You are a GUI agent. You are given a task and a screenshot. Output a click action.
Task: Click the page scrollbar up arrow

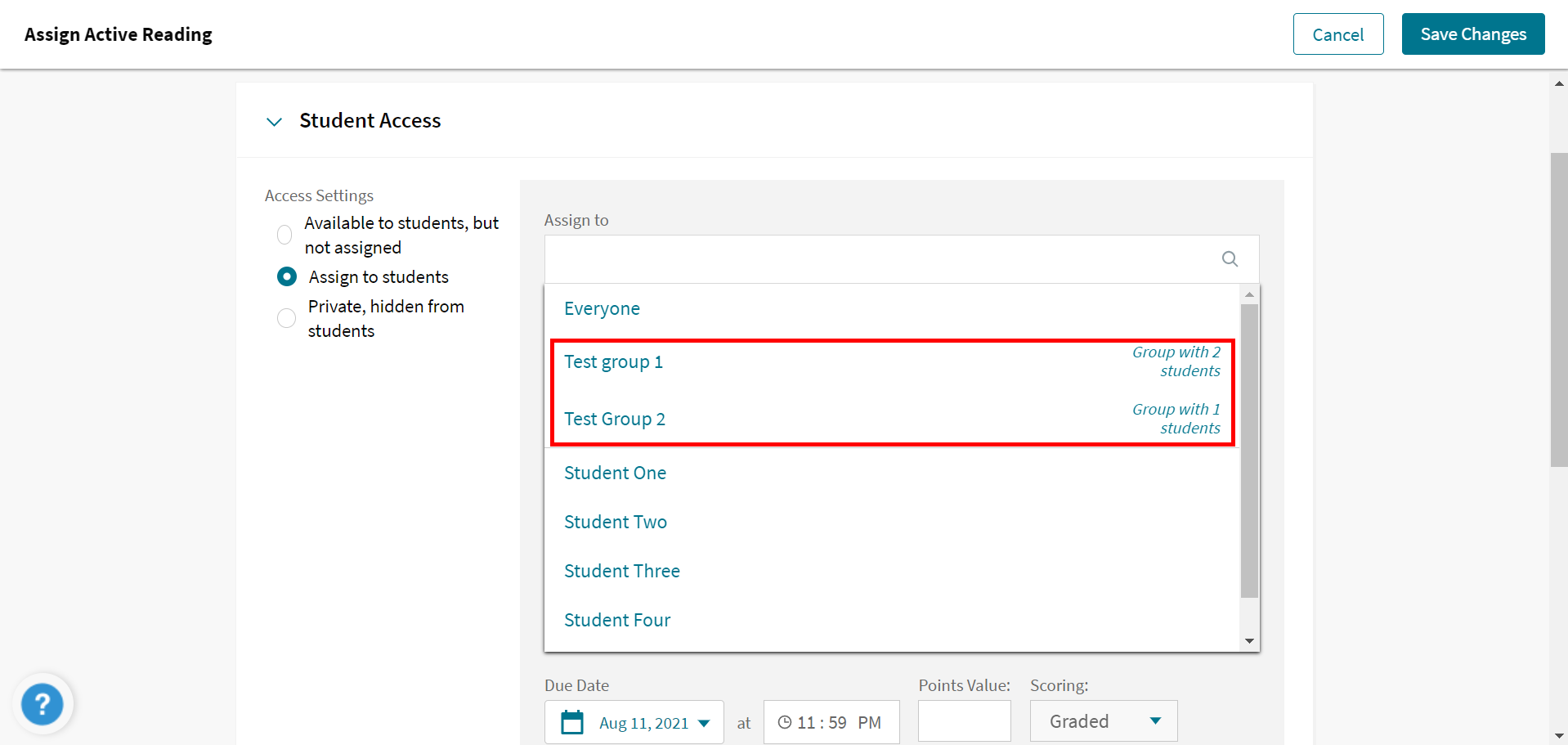pos(1557,83)
